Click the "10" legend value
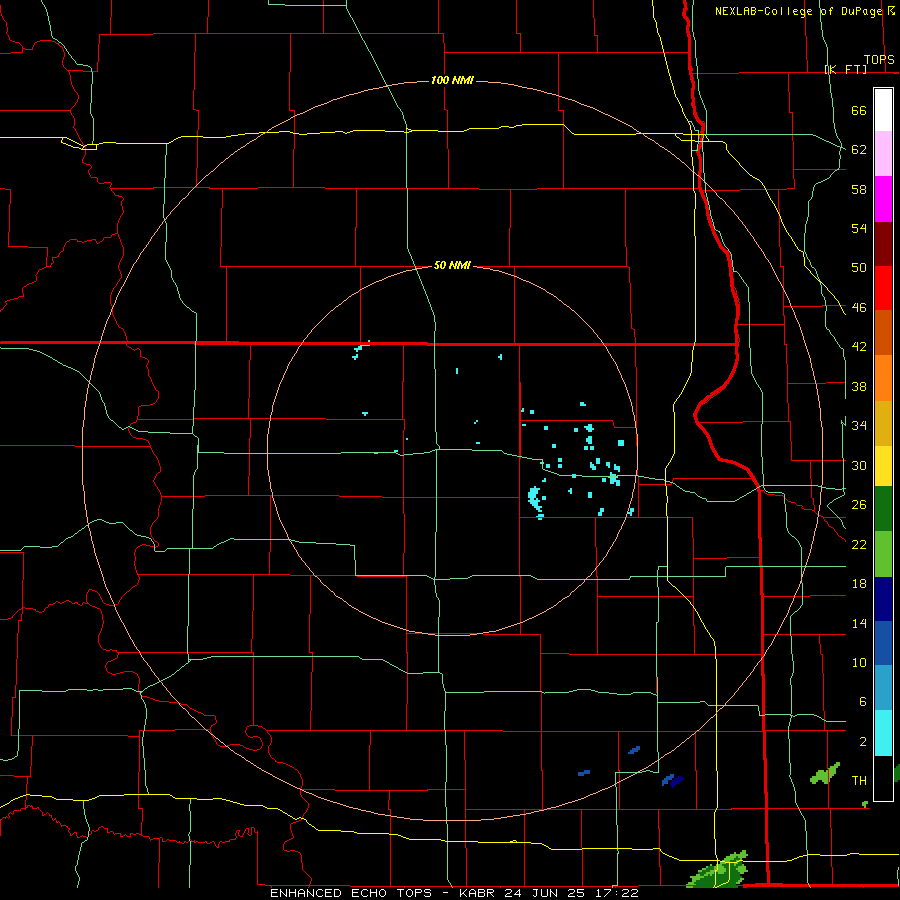 (859, 662)
